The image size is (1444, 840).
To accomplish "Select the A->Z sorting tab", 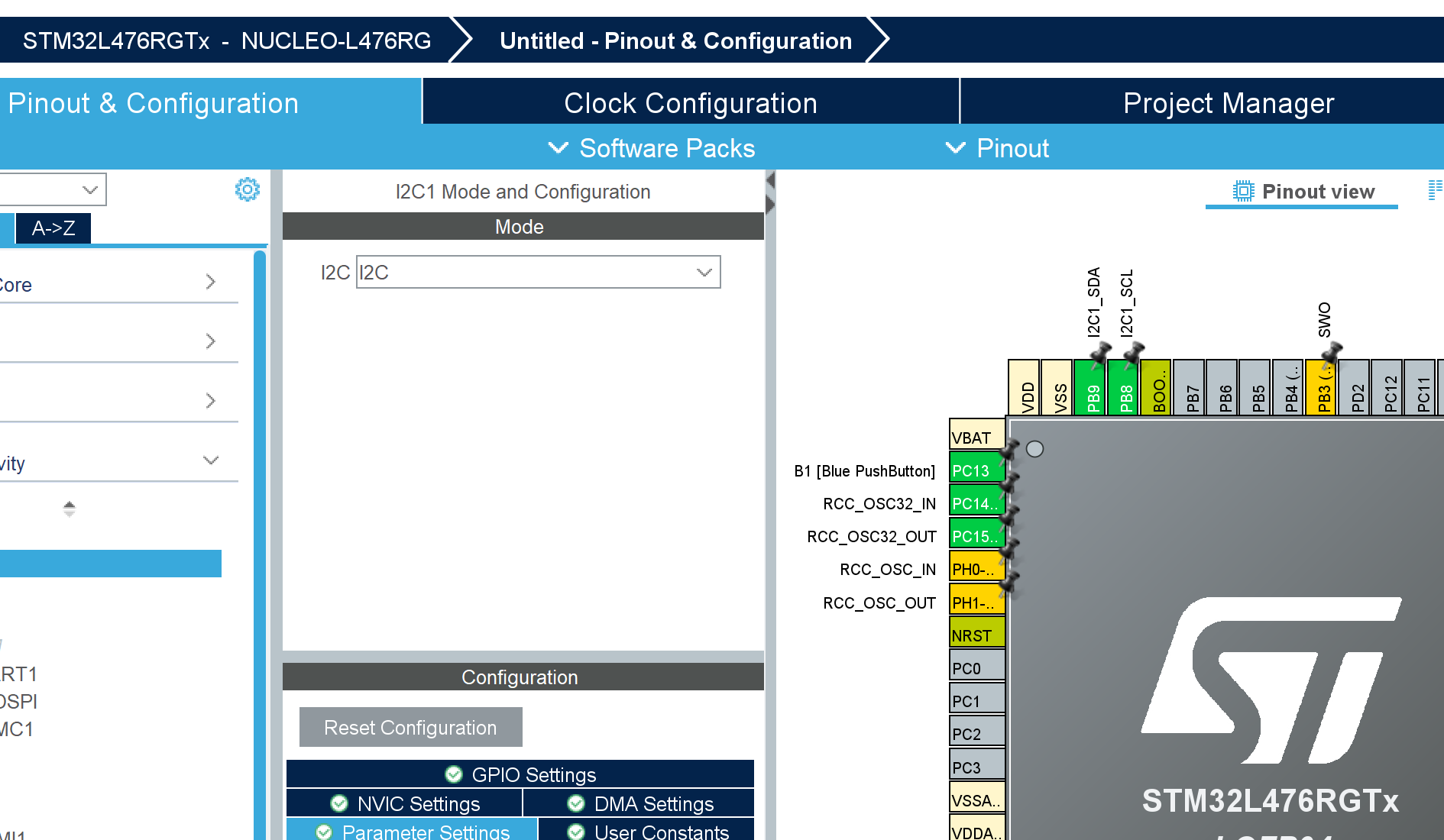I will [52, 228].
